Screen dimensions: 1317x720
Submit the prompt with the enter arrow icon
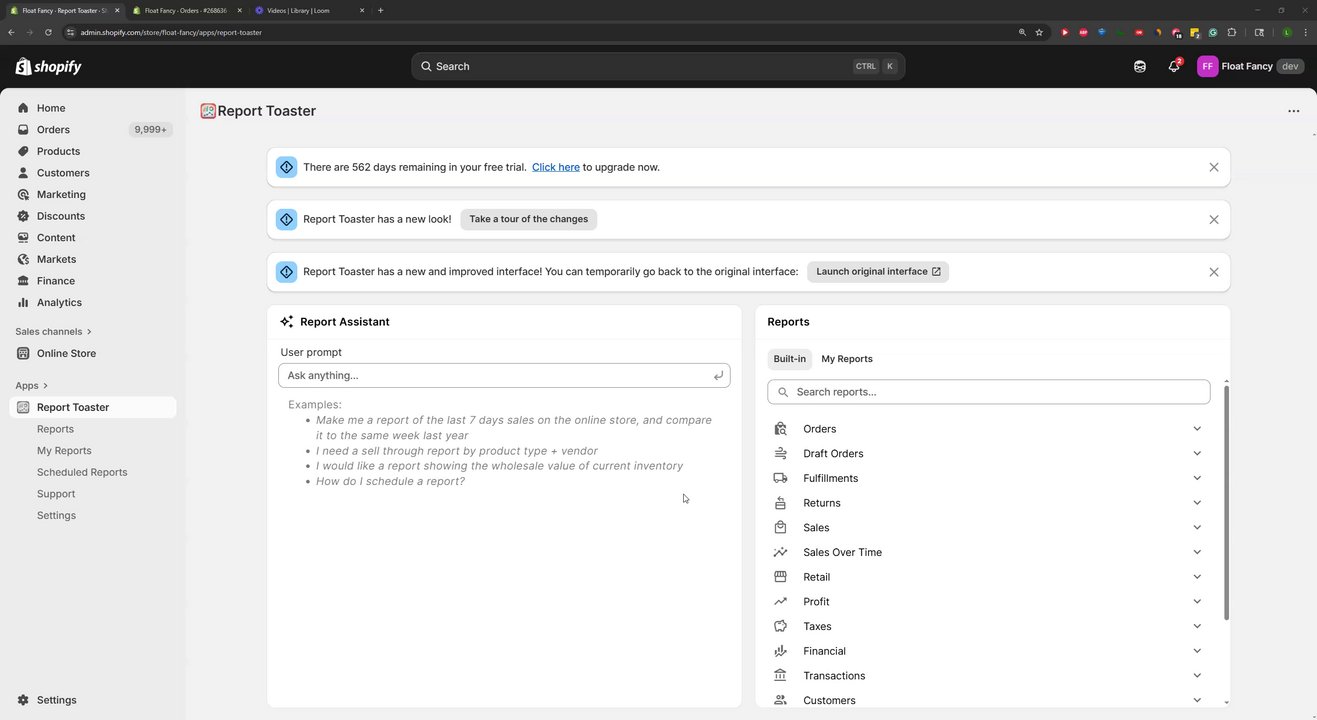[718, 376]
